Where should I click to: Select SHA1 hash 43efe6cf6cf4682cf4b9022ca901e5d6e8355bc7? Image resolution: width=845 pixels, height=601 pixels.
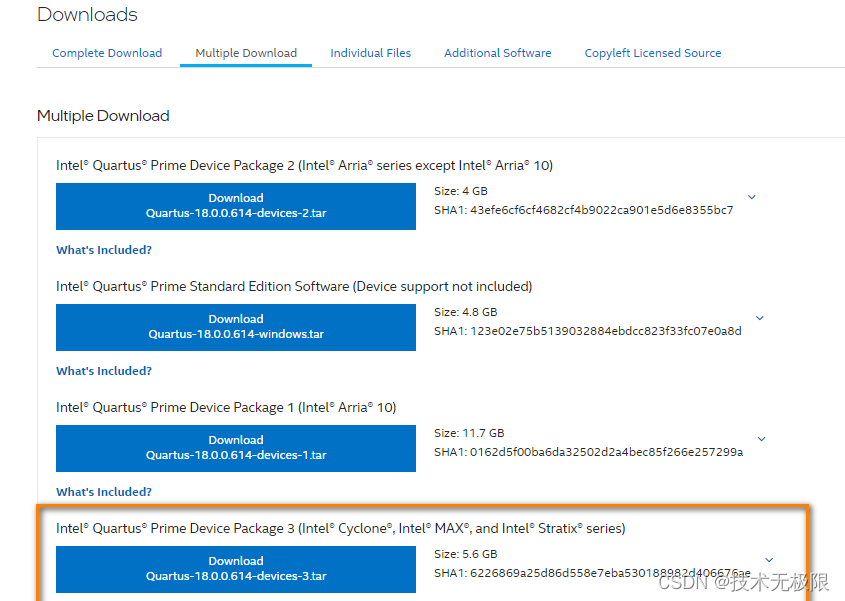(x=601, y=210)
